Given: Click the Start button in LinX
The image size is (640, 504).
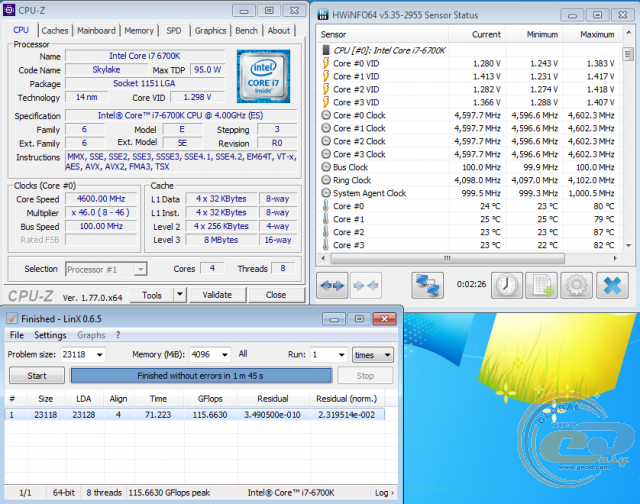Looking at the screenshot, I should coord(37,375).
